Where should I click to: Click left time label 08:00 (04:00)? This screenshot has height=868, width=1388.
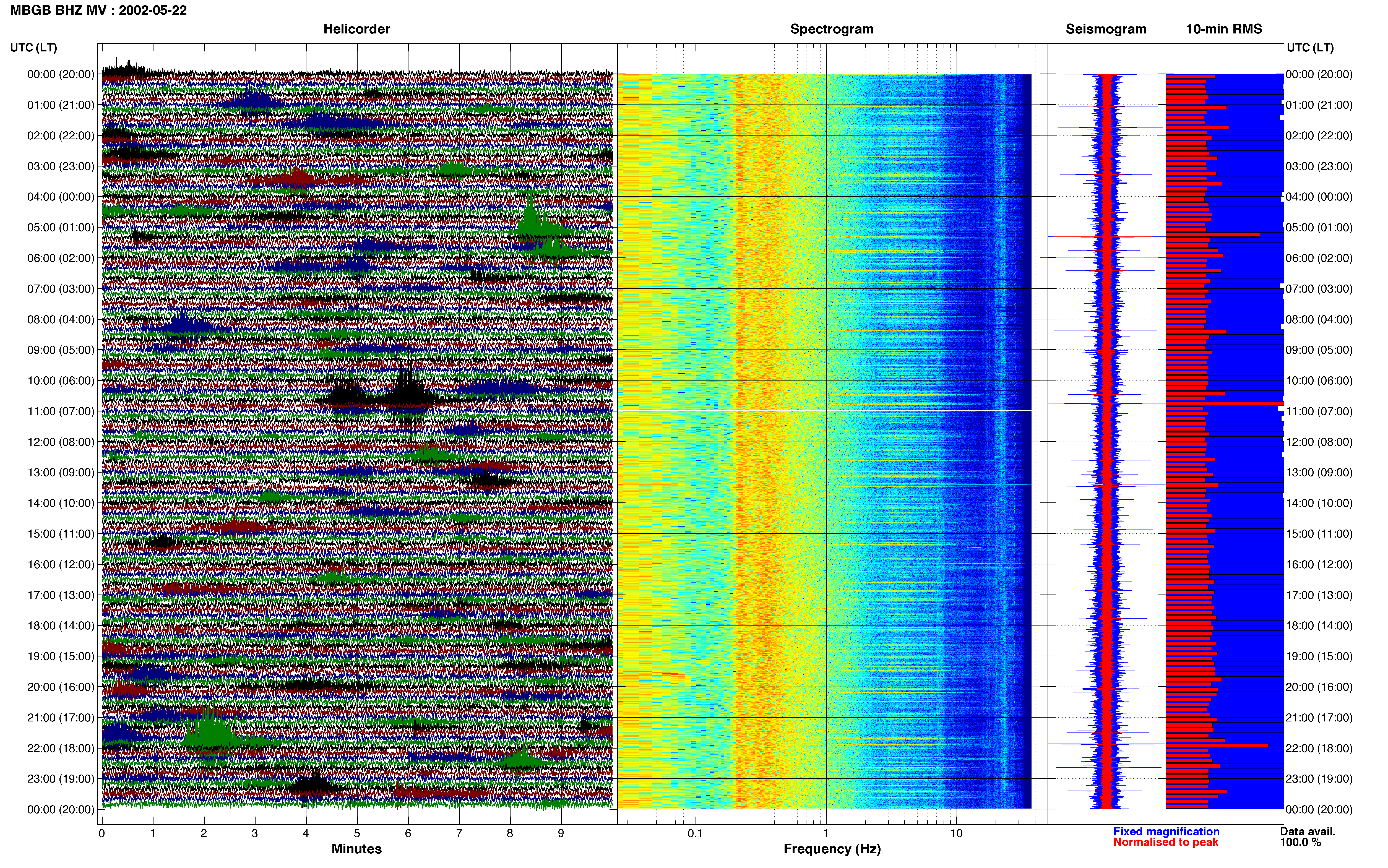pos(61,319)
